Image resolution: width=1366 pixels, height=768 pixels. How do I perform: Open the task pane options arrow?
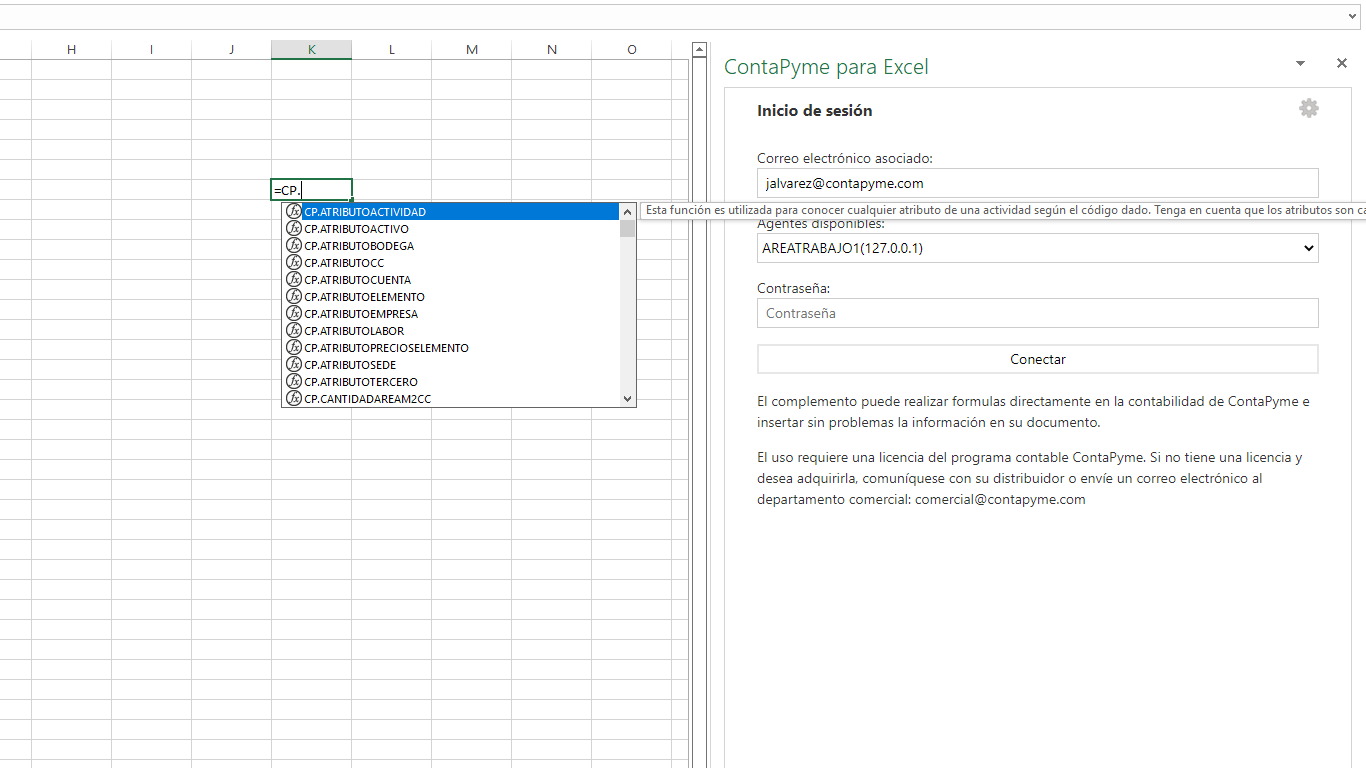point(1301,63)
